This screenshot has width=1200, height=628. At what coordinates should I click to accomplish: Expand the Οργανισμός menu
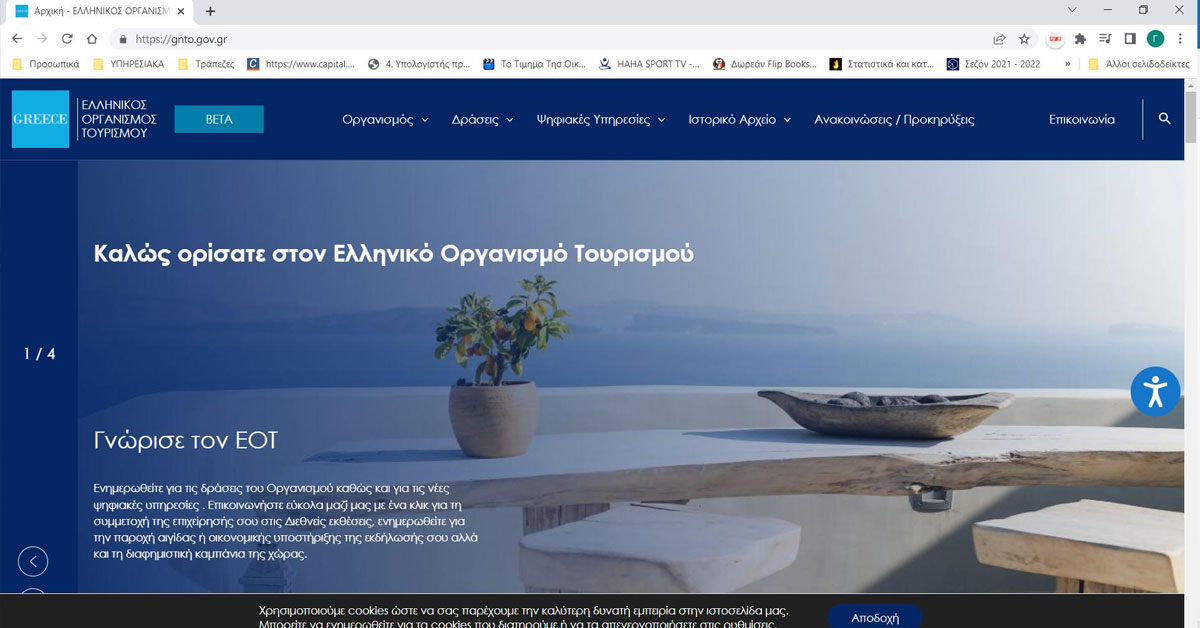(x=385, y=119)
